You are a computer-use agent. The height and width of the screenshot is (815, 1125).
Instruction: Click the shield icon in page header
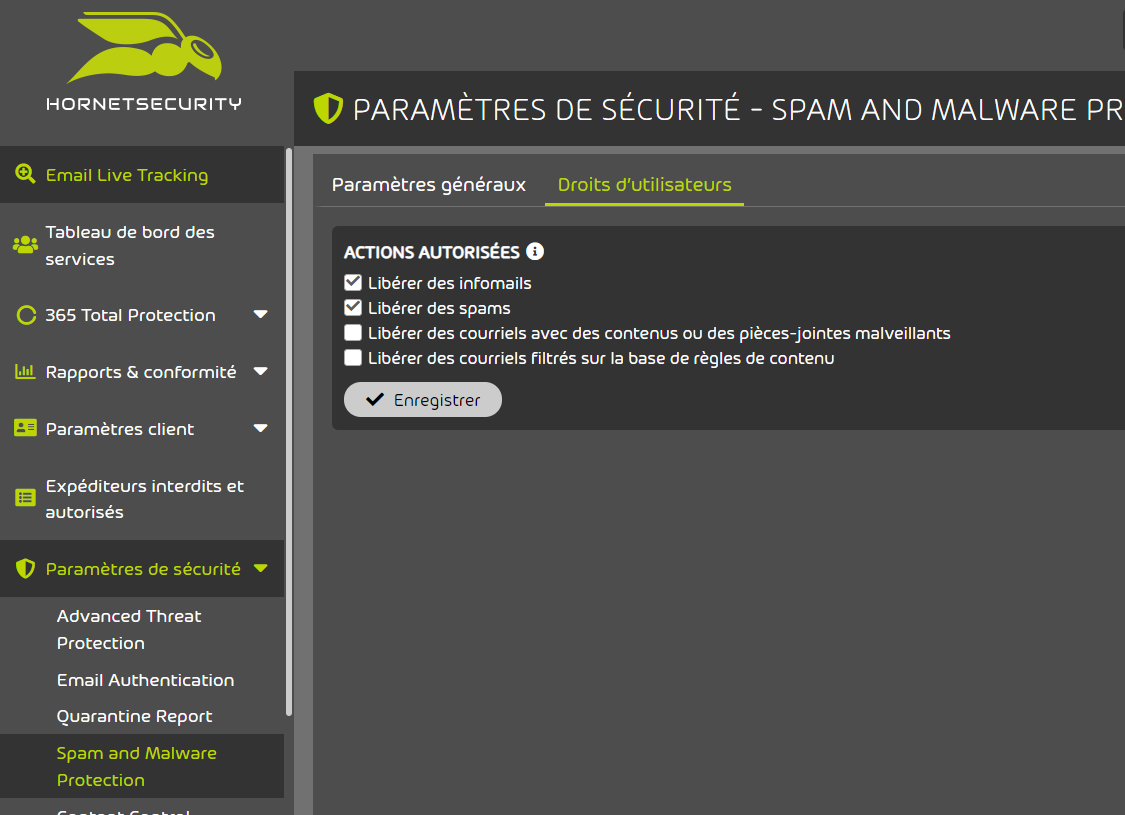point(328,108)
